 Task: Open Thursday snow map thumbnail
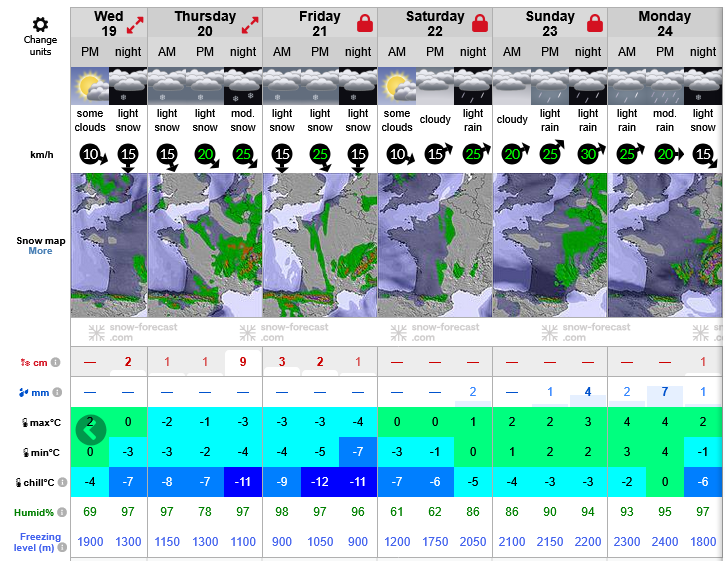(205, 245)
